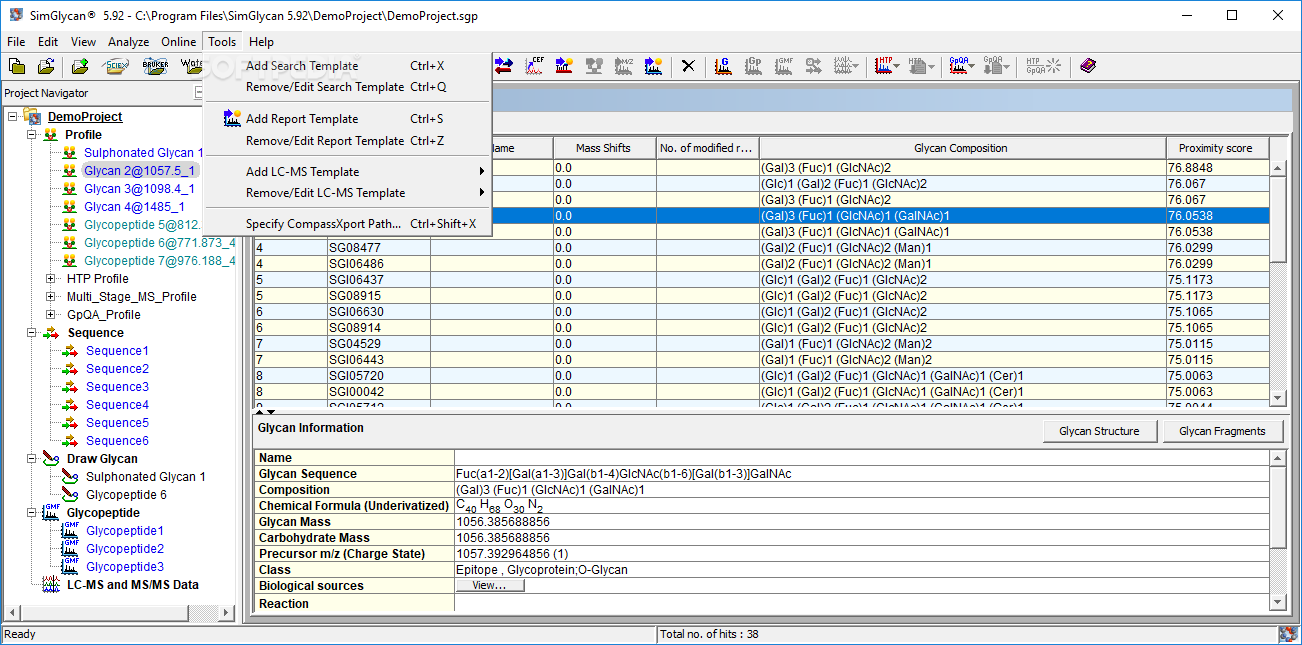This screenshot has height=645, width=1302.
Task: Collapse the DemoProject root node
Action: 13,117
